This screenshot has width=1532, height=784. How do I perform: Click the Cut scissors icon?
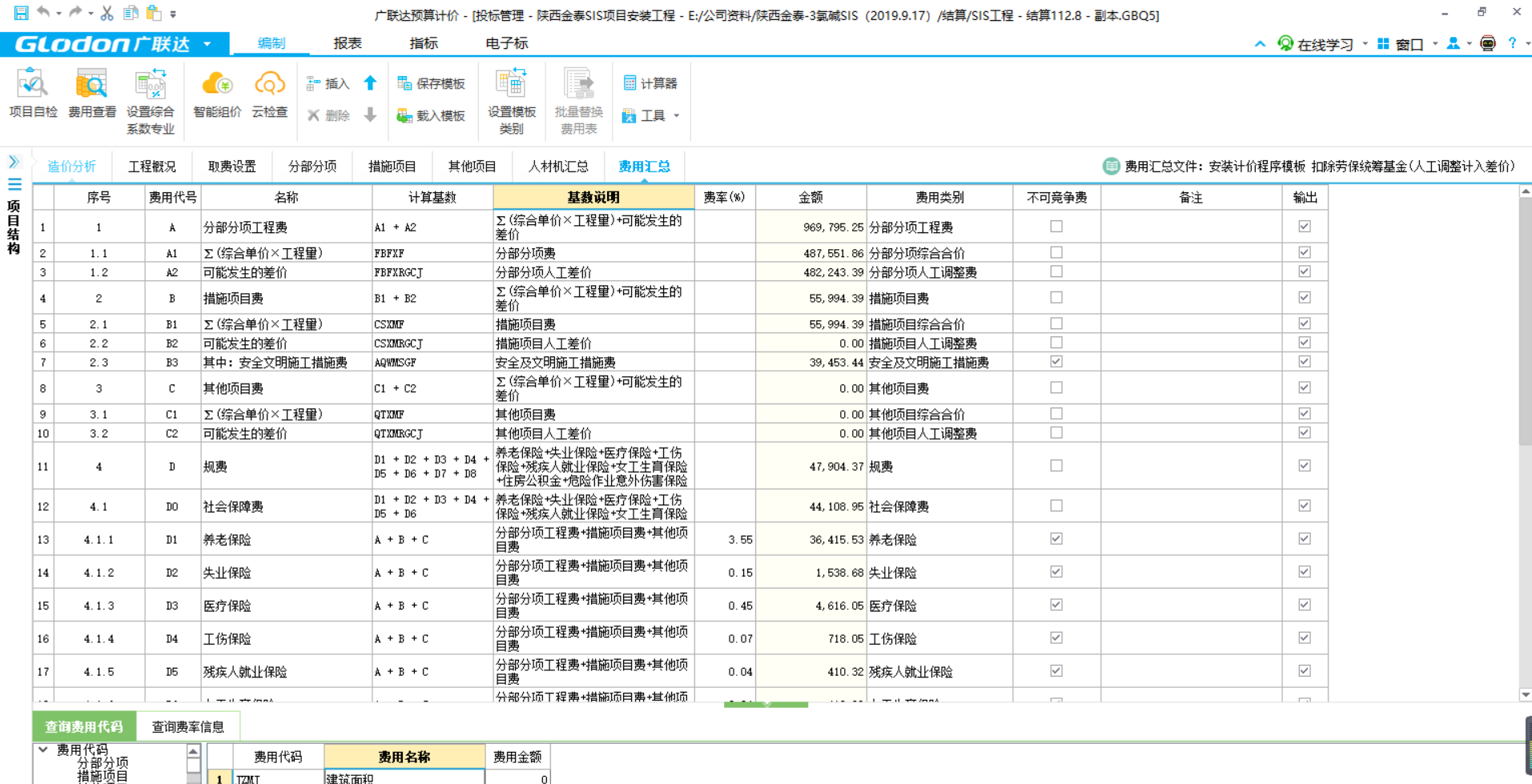(x=107, y=13)
